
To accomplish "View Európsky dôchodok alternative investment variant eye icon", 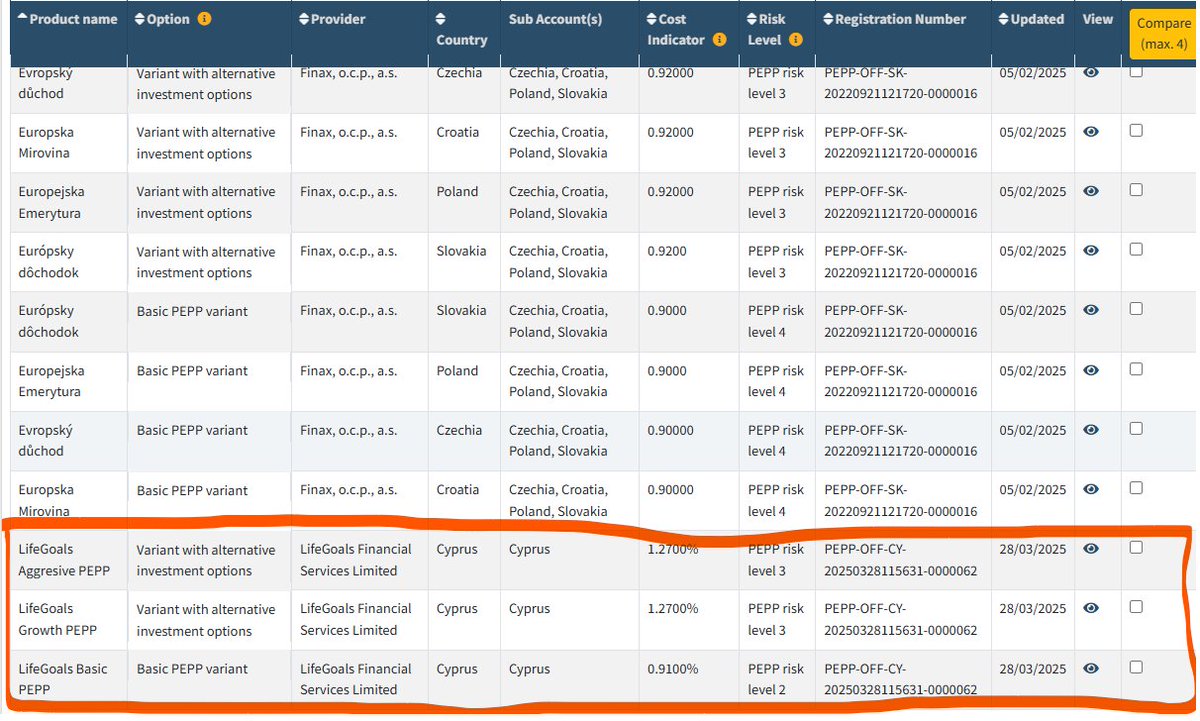I will [x=1091, y=250].
